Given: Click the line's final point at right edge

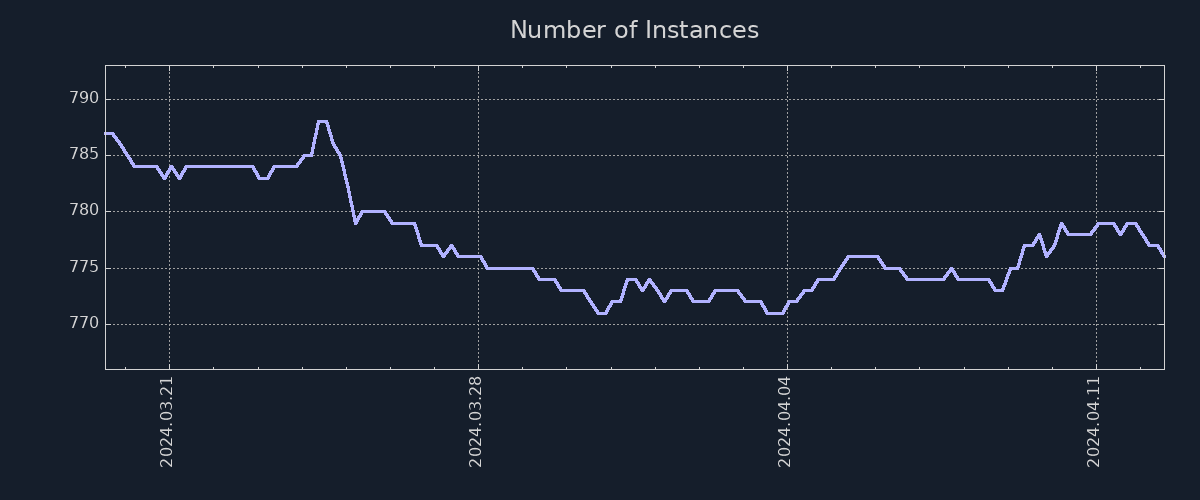Looking at the screenshot, I should coord(1163,256).
